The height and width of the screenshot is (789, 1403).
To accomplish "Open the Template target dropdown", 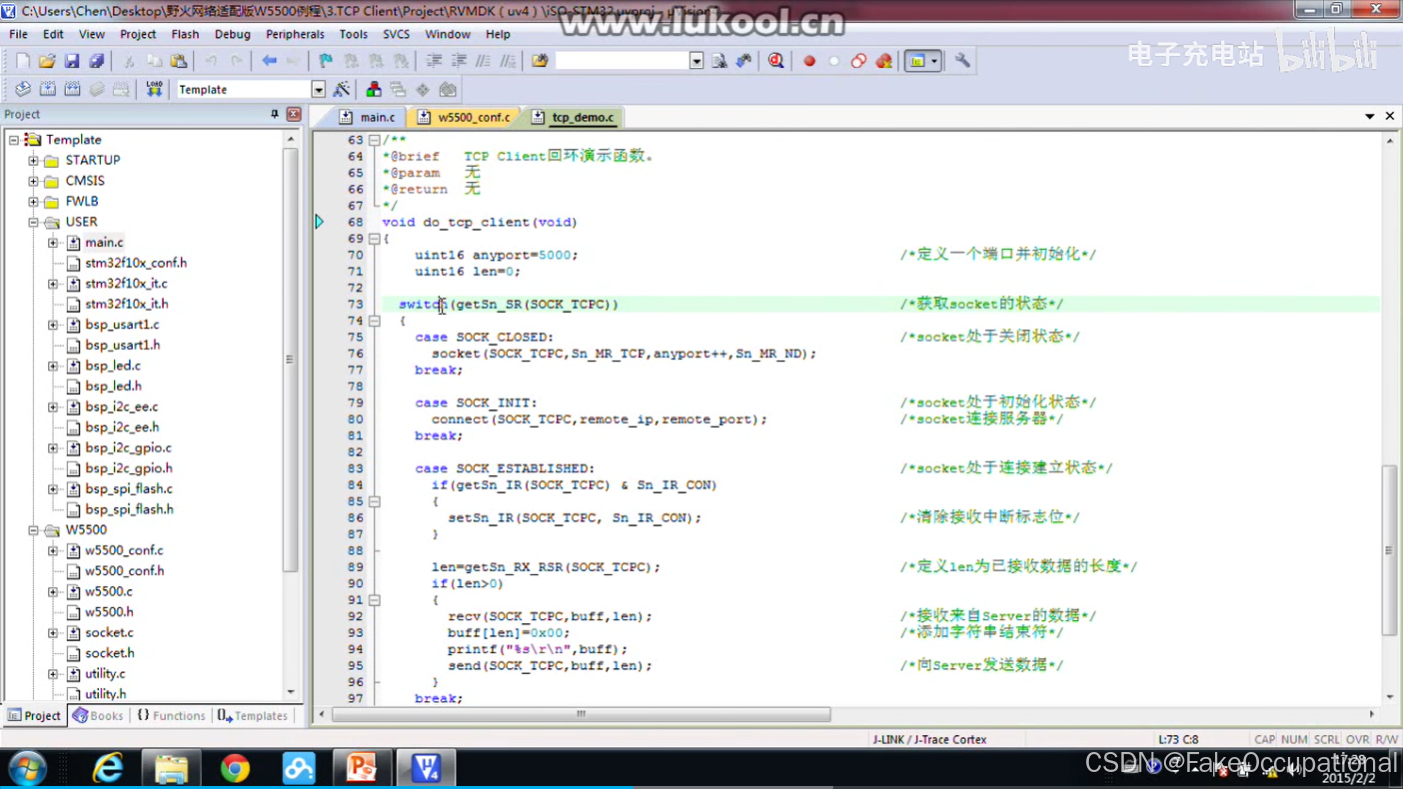I will click(318, 90).
